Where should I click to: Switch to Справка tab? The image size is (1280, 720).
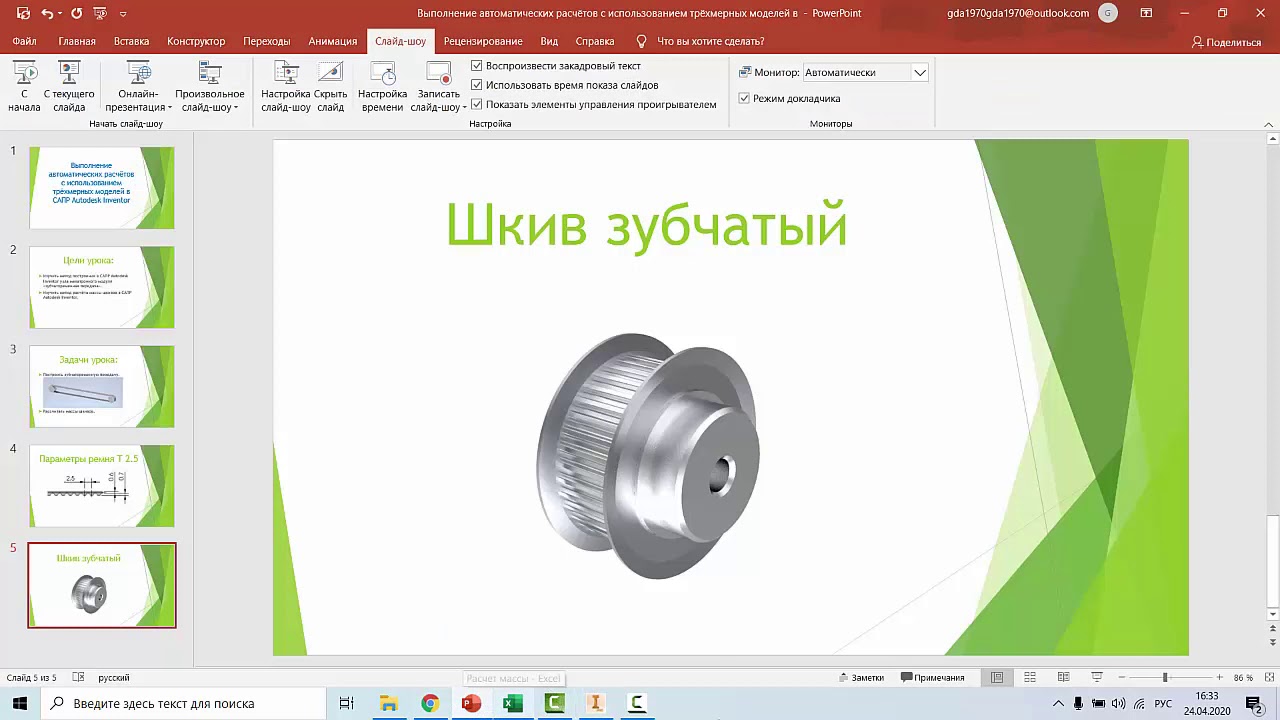coord(595,41)
